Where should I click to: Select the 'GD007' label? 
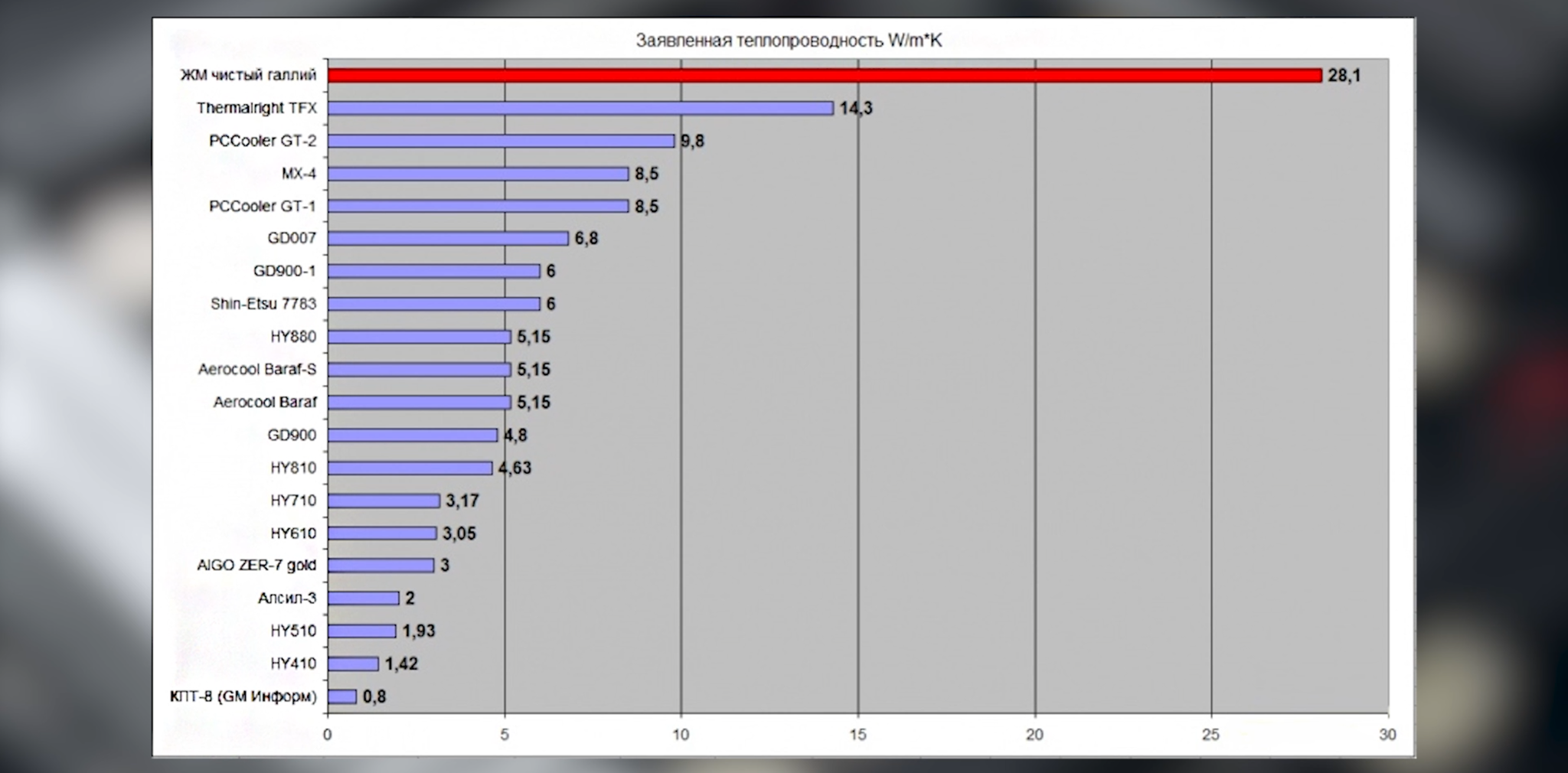point(292,238)
